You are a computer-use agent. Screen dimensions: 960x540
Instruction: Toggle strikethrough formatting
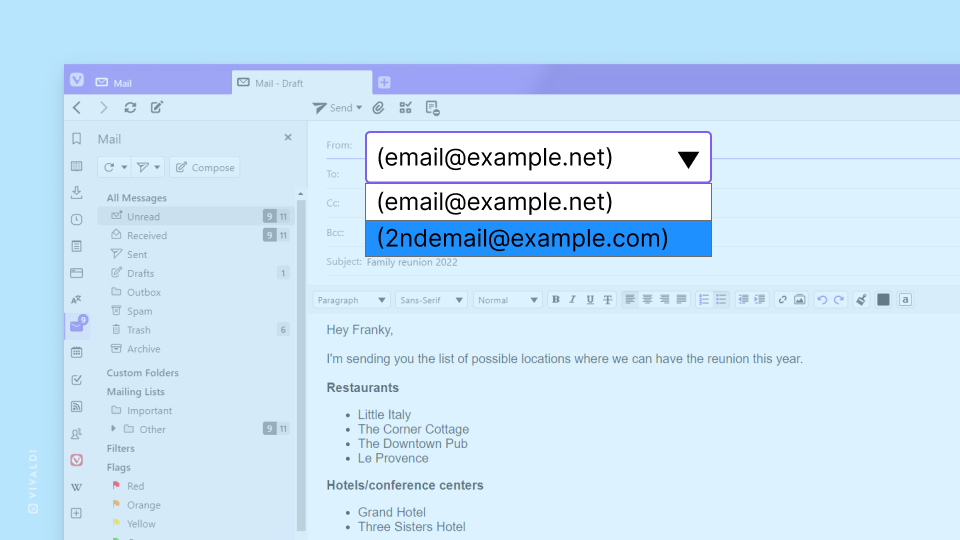[x=607, y=299]
